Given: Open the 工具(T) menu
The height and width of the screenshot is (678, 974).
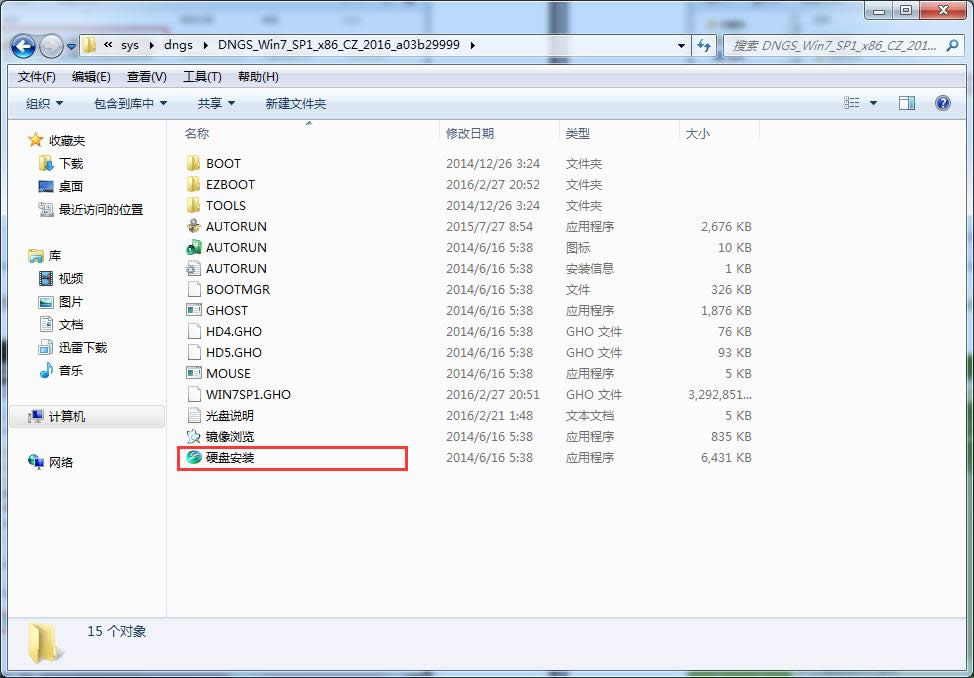Looking at the screenshot, I should click(x=202, y=77).
